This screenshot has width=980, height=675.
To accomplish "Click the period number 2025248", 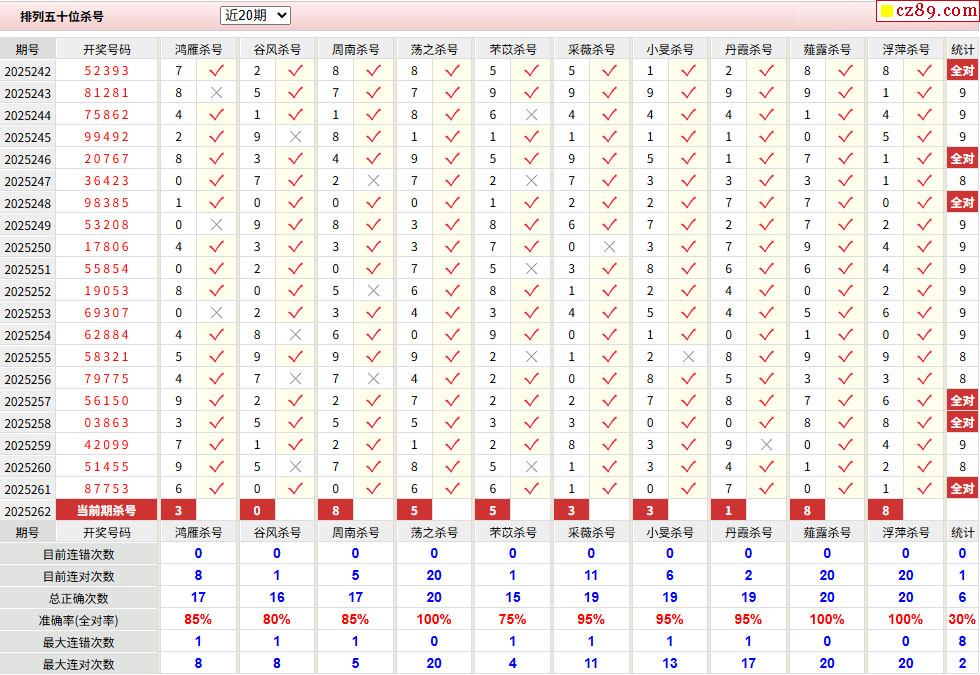I will [x=28, y=204].
